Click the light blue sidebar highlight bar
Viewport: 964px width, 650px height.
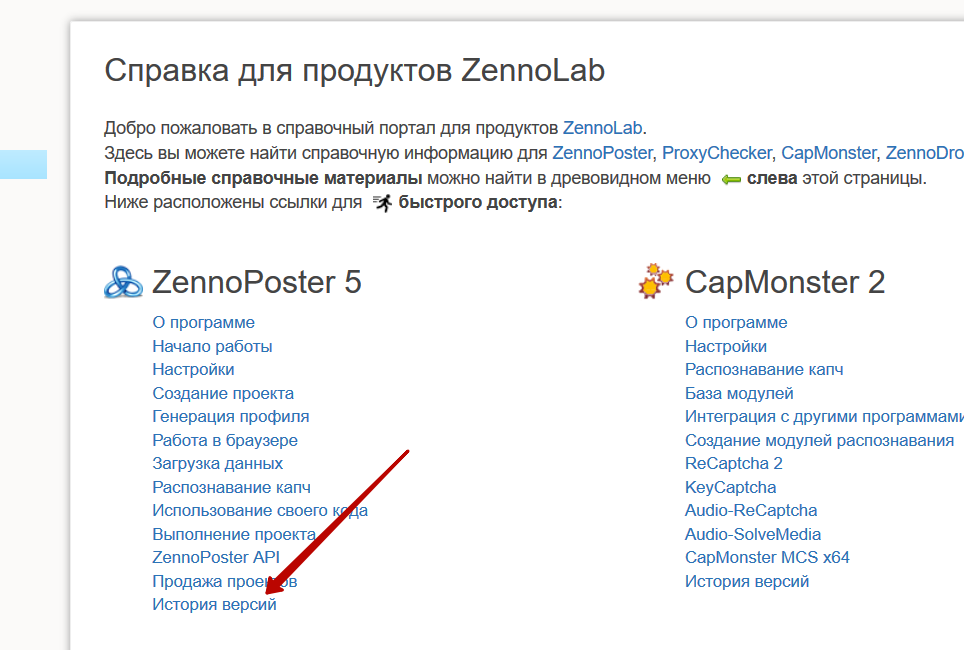23,164
